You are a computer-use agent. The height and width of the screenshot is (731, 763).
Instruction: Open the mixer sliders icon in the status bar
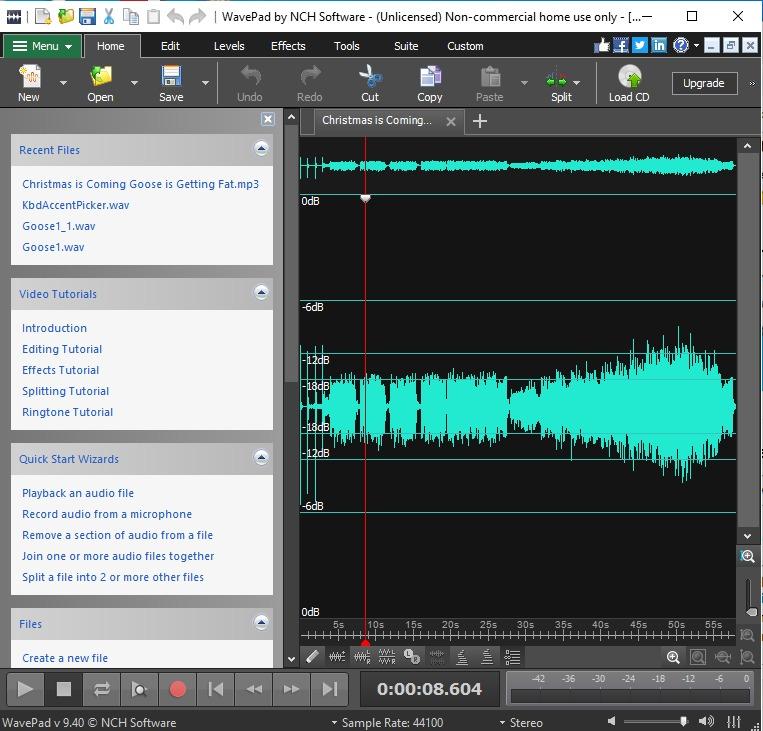pos(733,722)
